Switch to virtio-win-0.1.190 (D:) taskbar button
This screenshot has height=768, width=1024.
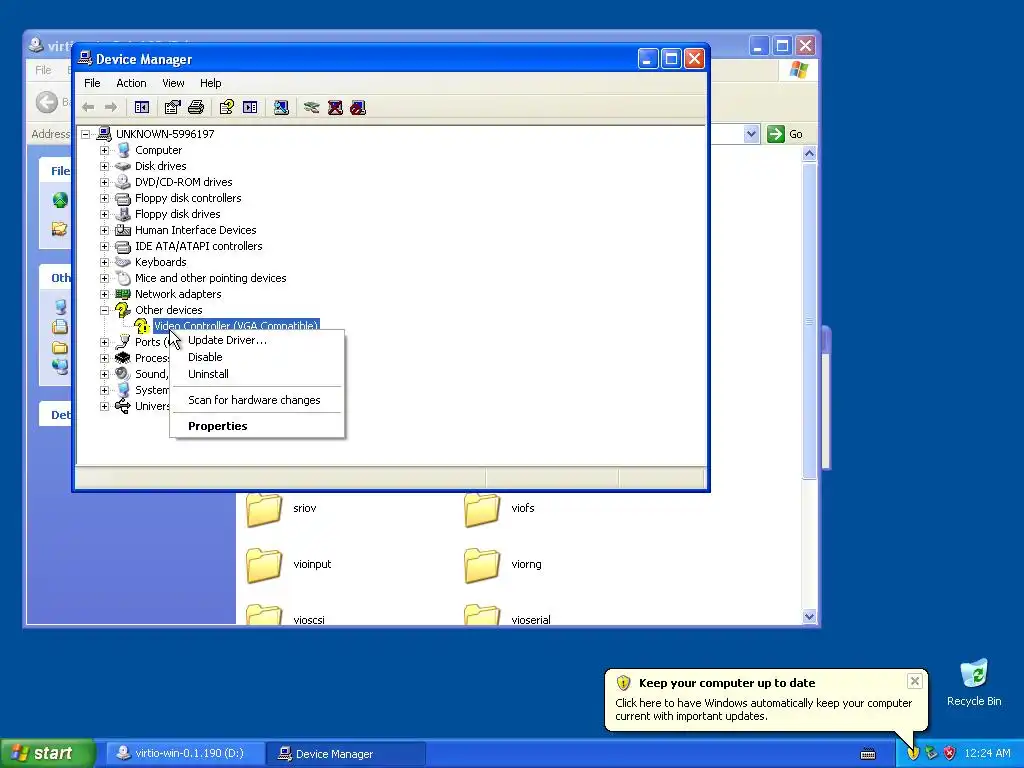[183, 753]
